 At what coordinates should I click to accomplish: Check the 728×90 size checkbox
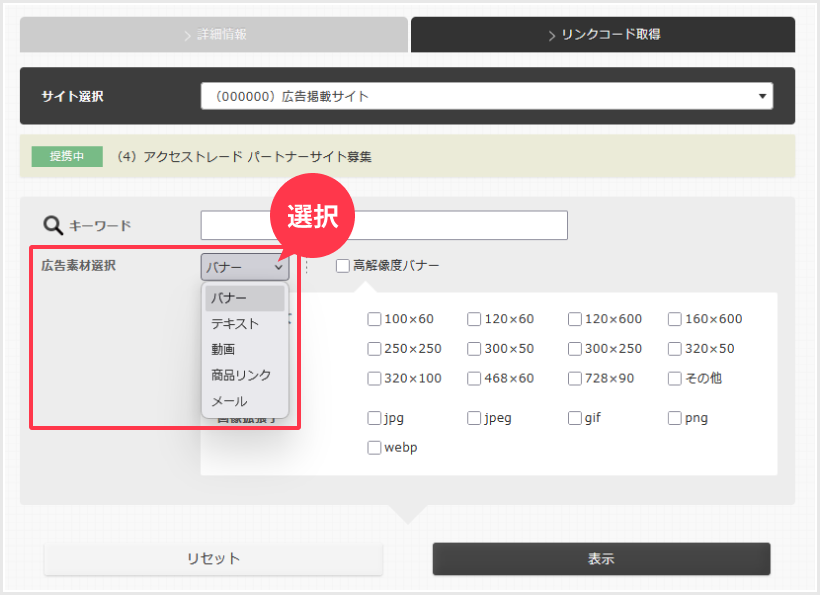575,379
